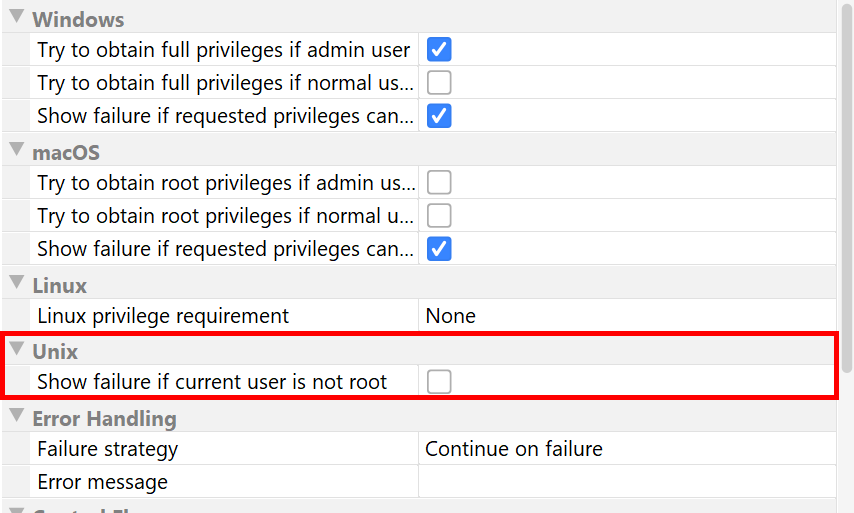This screenshot has width=854, height=513.
Task: Click the Error message value field
Action: click(625, 482)
